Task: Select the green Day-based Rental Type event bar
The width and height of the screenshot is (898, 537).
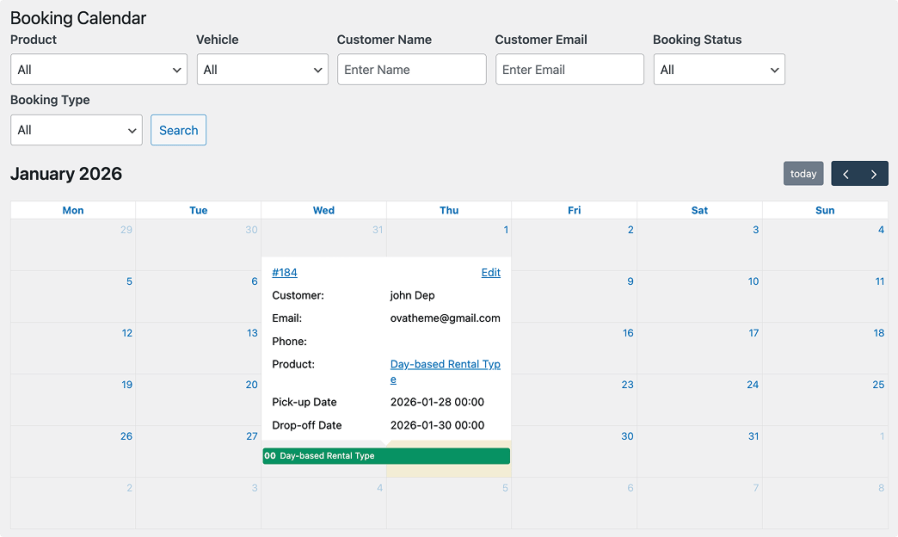Action: [386, 456]
